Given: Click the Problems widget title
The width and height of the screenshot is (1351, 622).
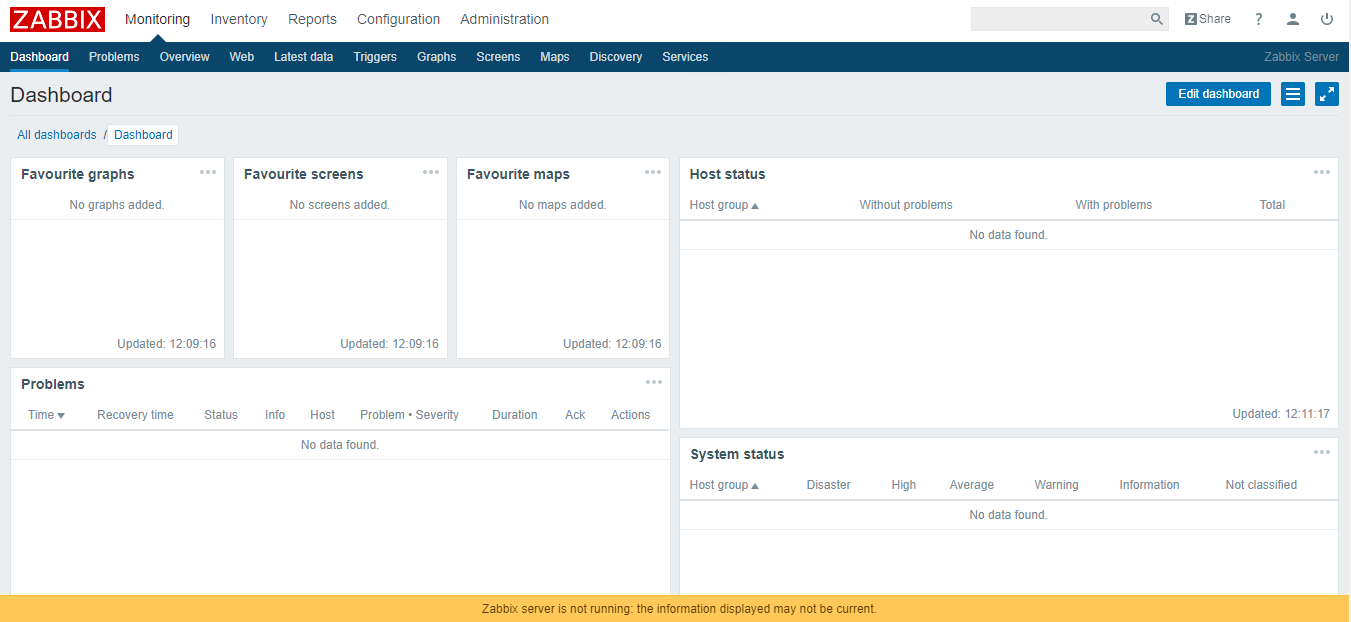Looking at the screenshot, I should 53,384.
